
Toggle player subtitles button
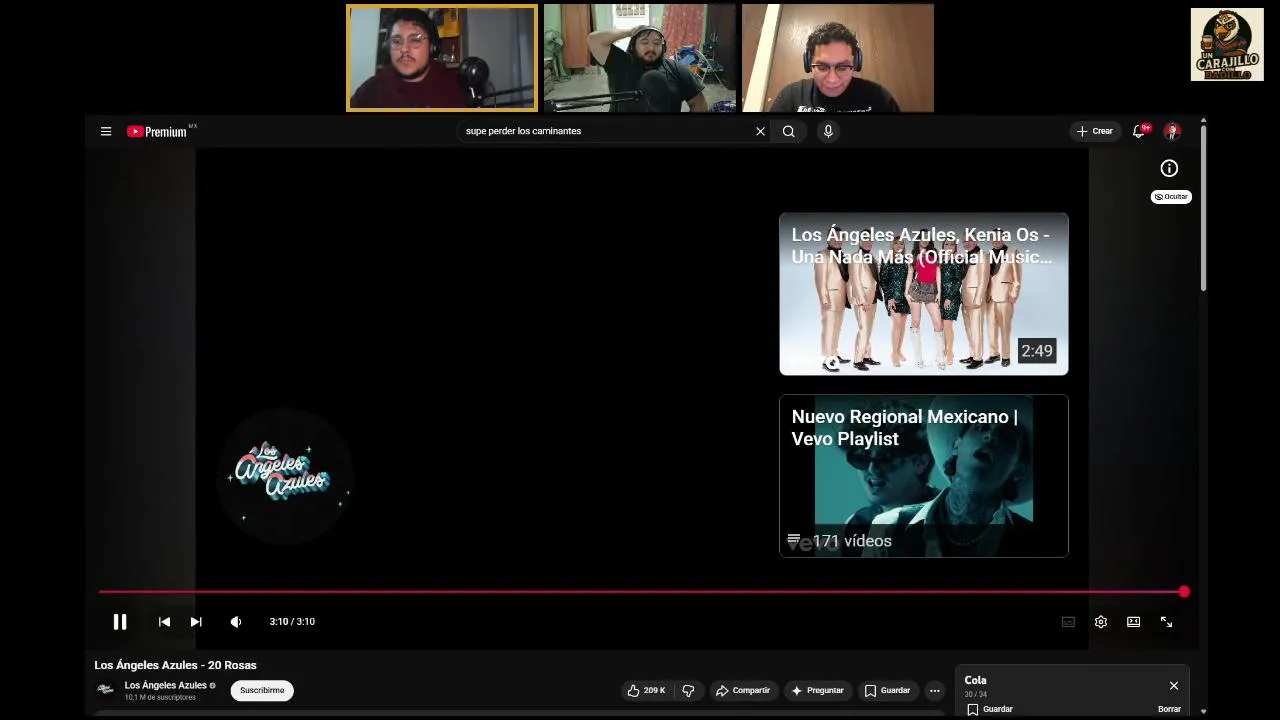pos(1068,622)
